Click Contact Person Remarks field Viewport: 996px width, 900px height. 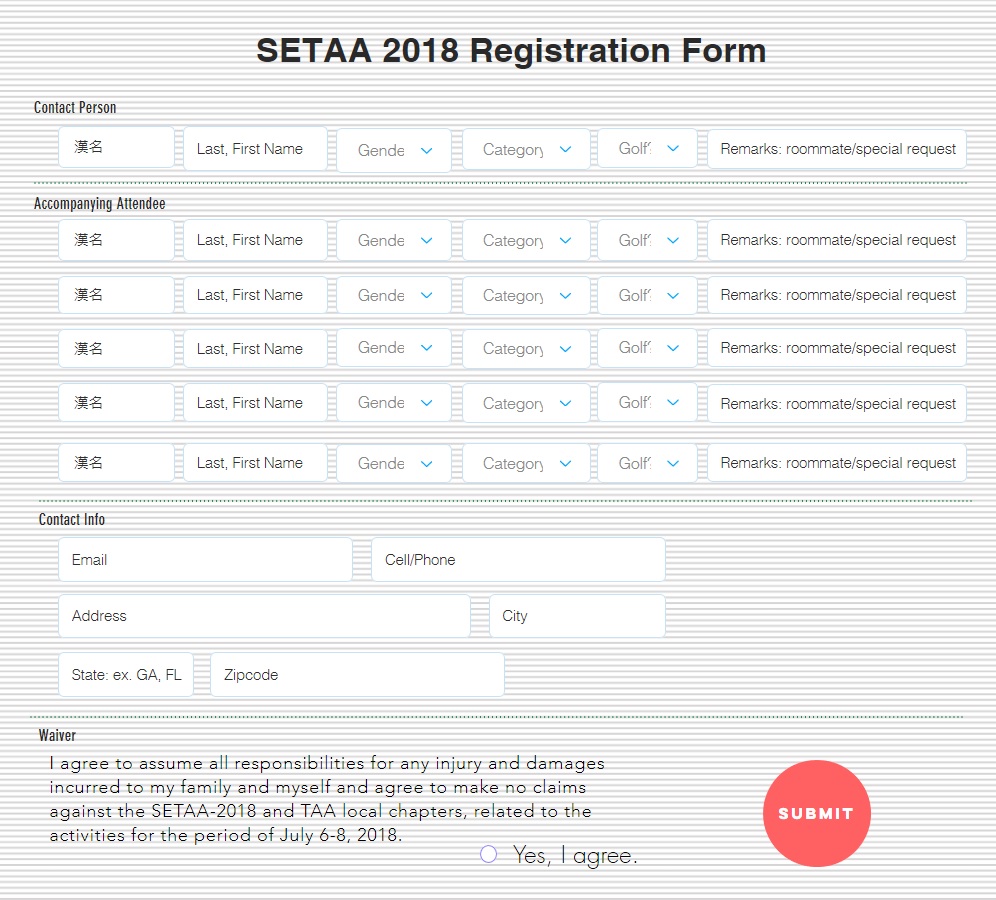tap(837, 149)
